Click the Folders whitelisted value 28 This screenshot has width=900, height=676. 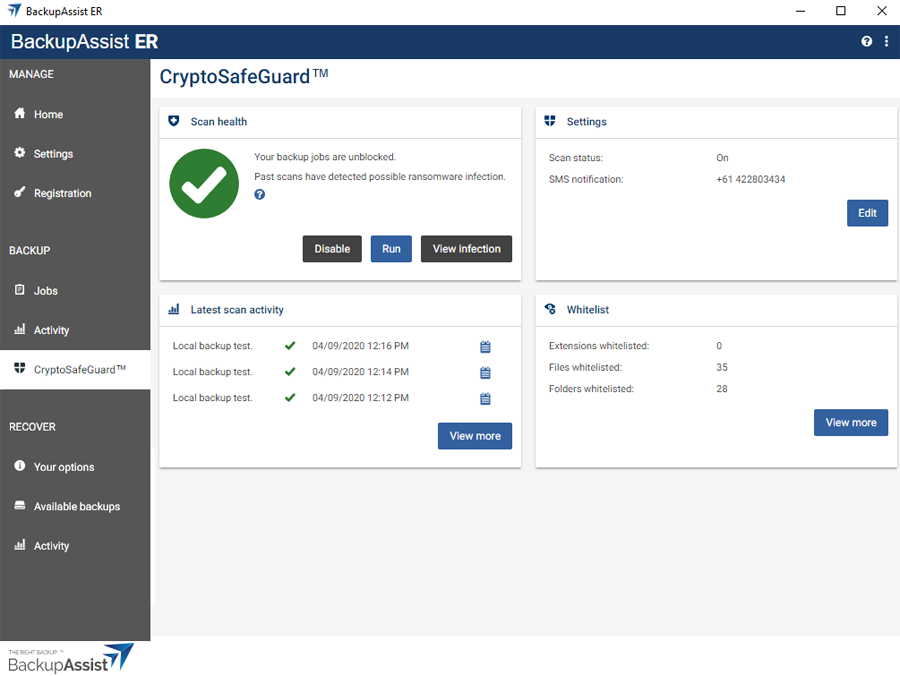pos(722,388)
